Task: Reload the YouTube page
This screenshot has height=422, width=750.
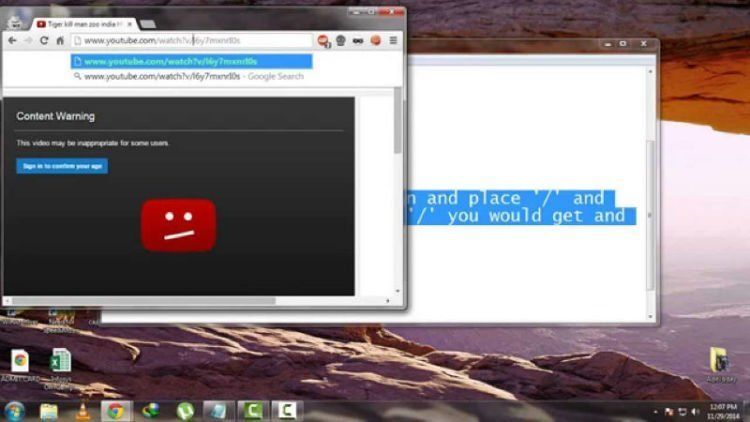Action: 44,41
